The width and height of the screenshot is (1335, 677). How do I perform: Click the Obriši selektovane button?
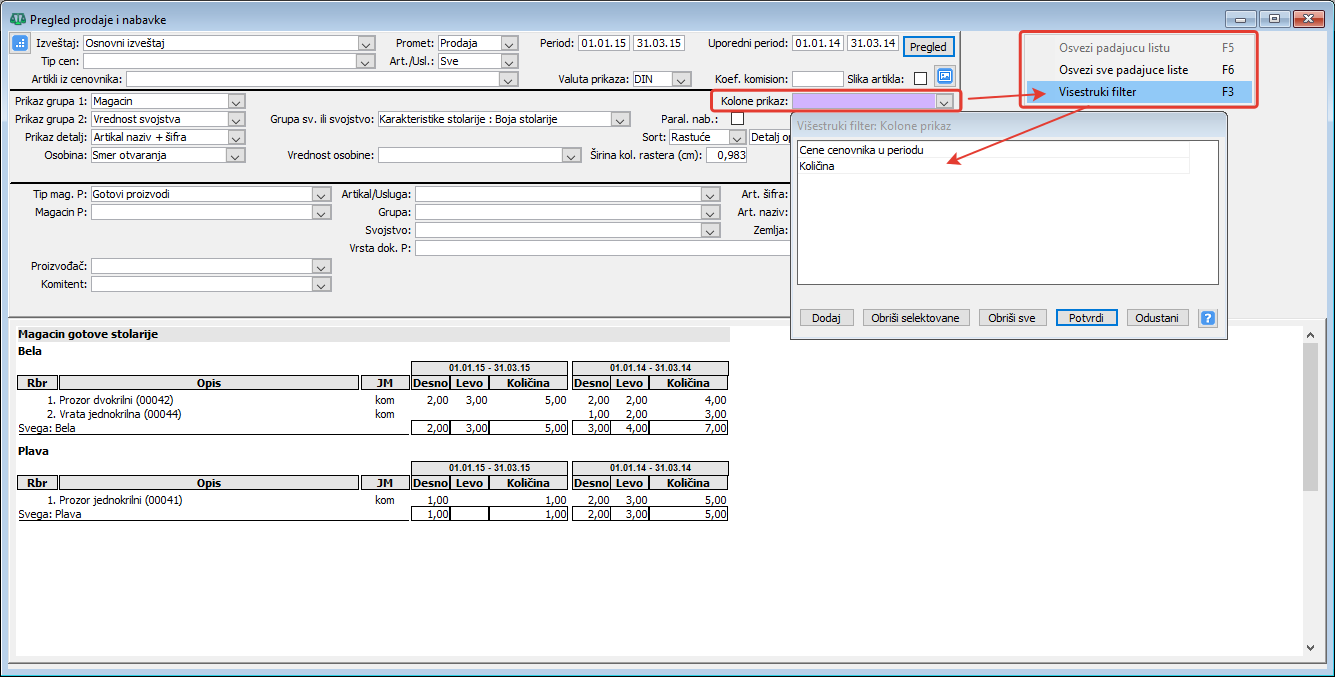pyautogui.click(x=916, y=318)
